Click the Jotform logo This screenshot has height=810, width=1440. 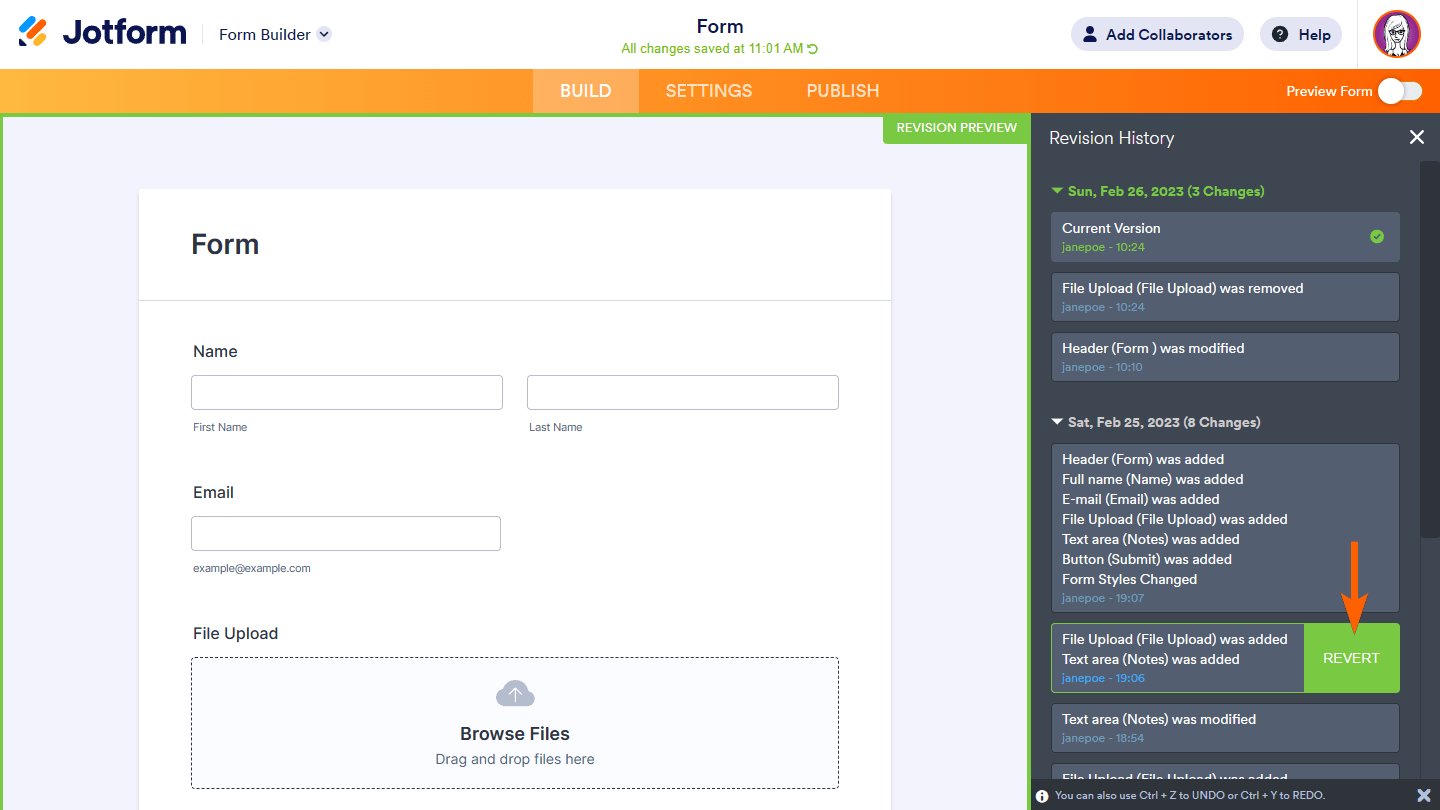pos(102,31)
